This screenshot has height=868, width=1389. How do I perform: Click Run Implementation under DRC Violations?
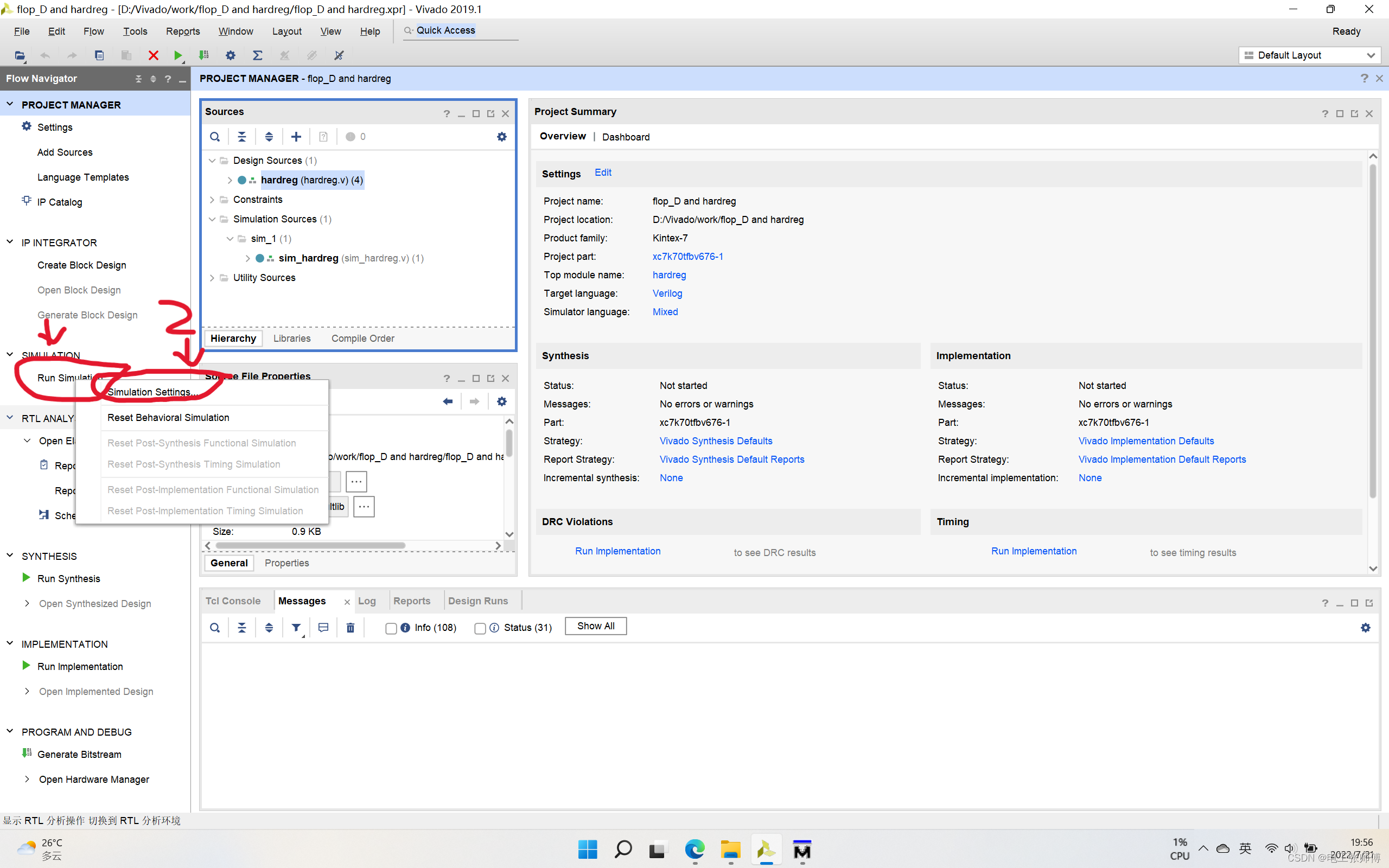pyautogui.click(x=617, y=551)
